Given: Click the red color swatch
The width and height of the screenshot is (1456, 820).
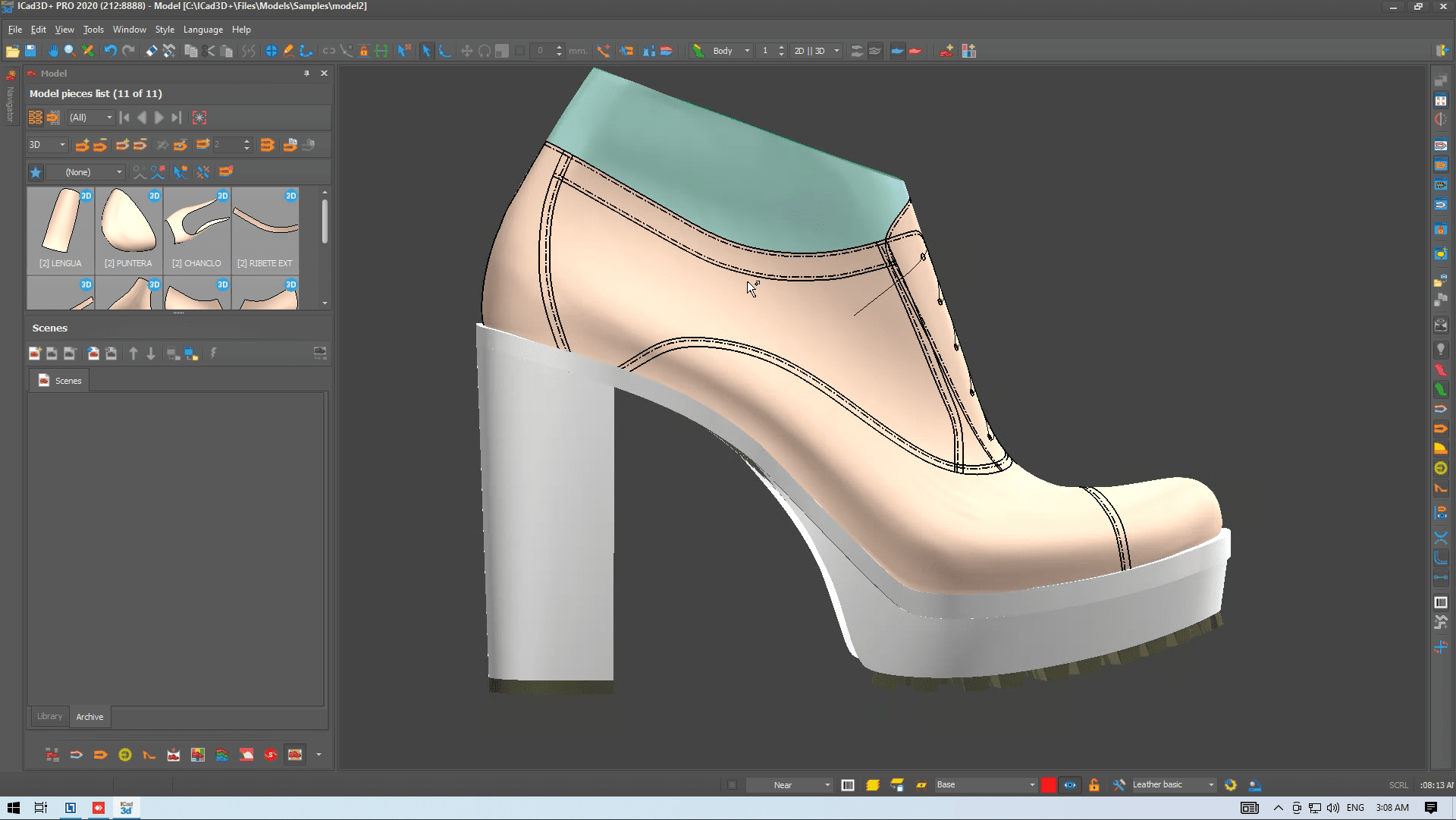Looking at the screenshot, I should 1048,785.
